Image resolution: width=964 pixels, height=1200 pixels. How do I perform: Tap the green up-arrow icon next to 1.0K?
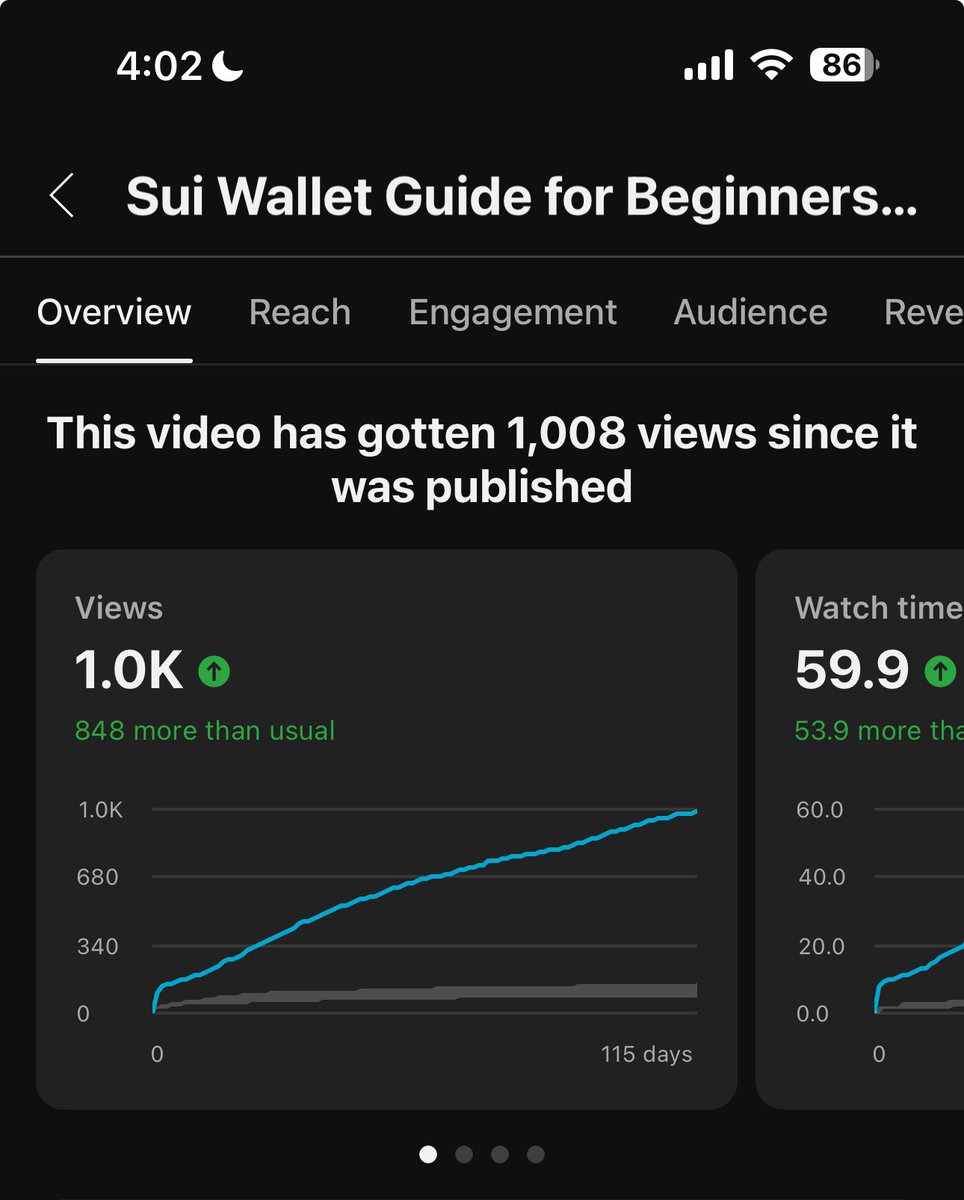(214, 671)
